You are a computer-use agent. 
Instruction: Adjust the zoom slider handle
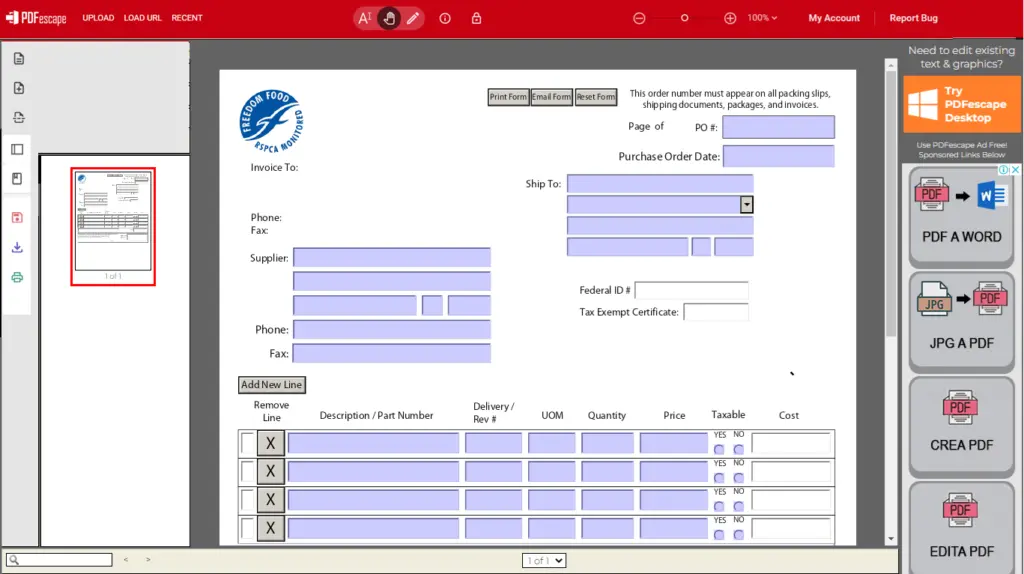click(x=684, y=18)
